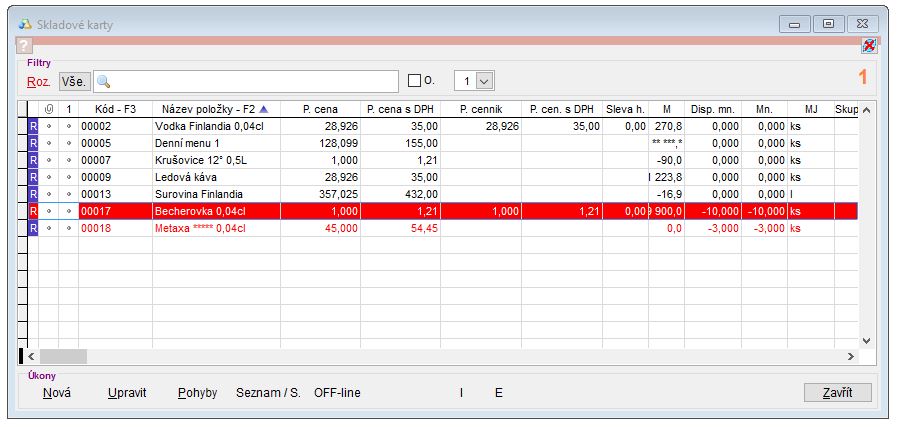This screenshot has height=427, width=897.
Task: Open Pohyby from the actions bar
Action: [x=197, y=393]
